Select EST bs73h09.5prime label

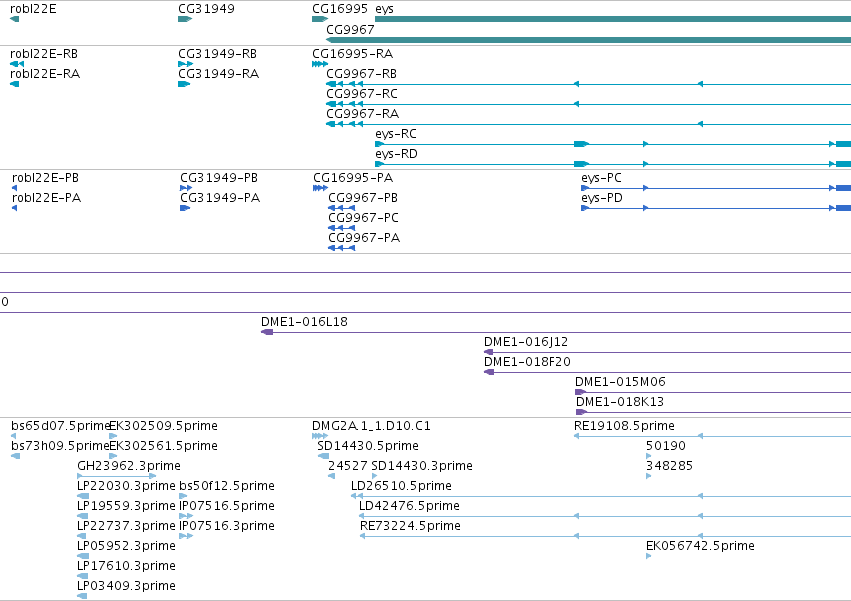[60, 446]
